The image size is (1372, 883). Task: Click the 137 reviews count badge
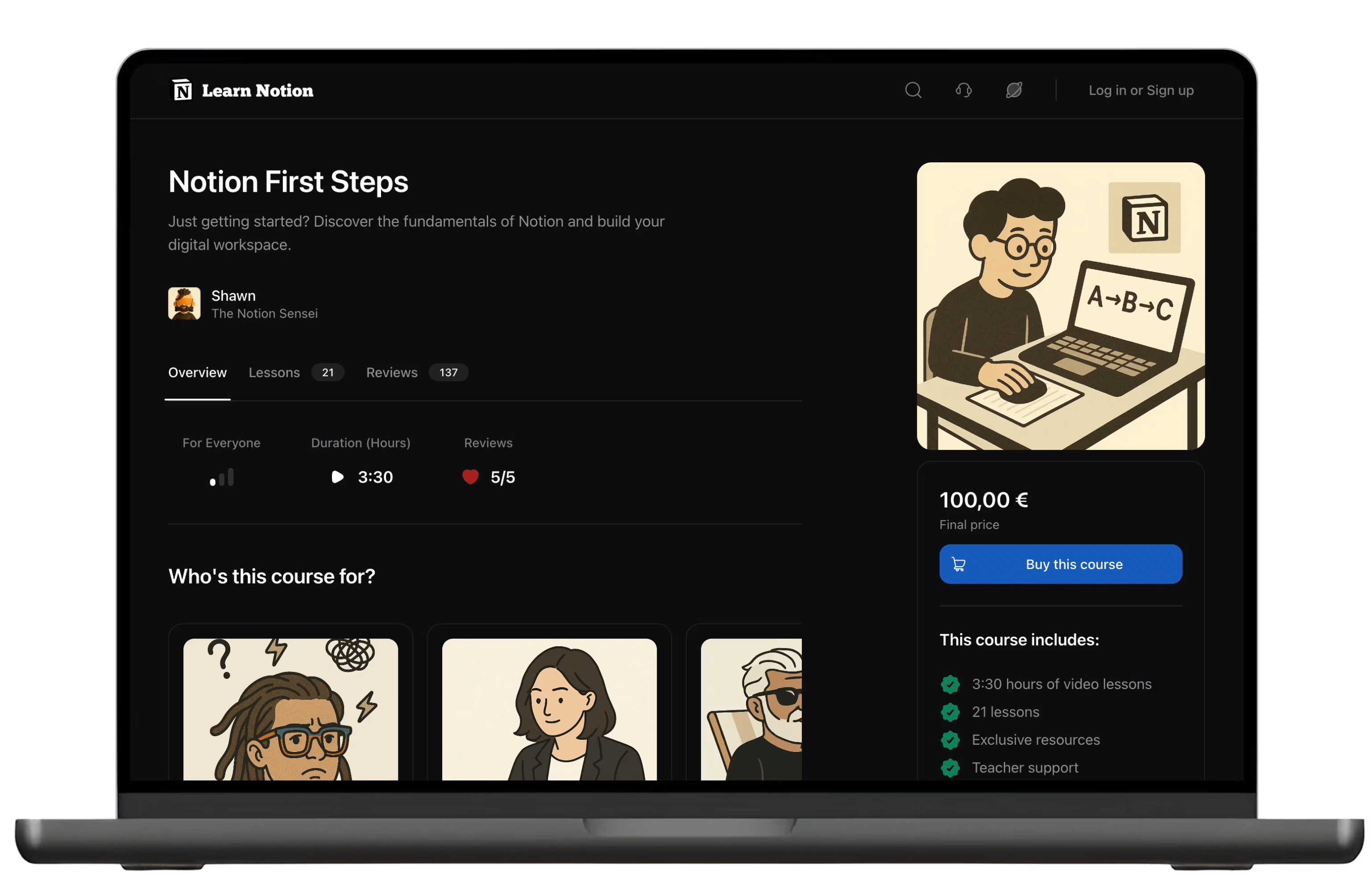448,373
